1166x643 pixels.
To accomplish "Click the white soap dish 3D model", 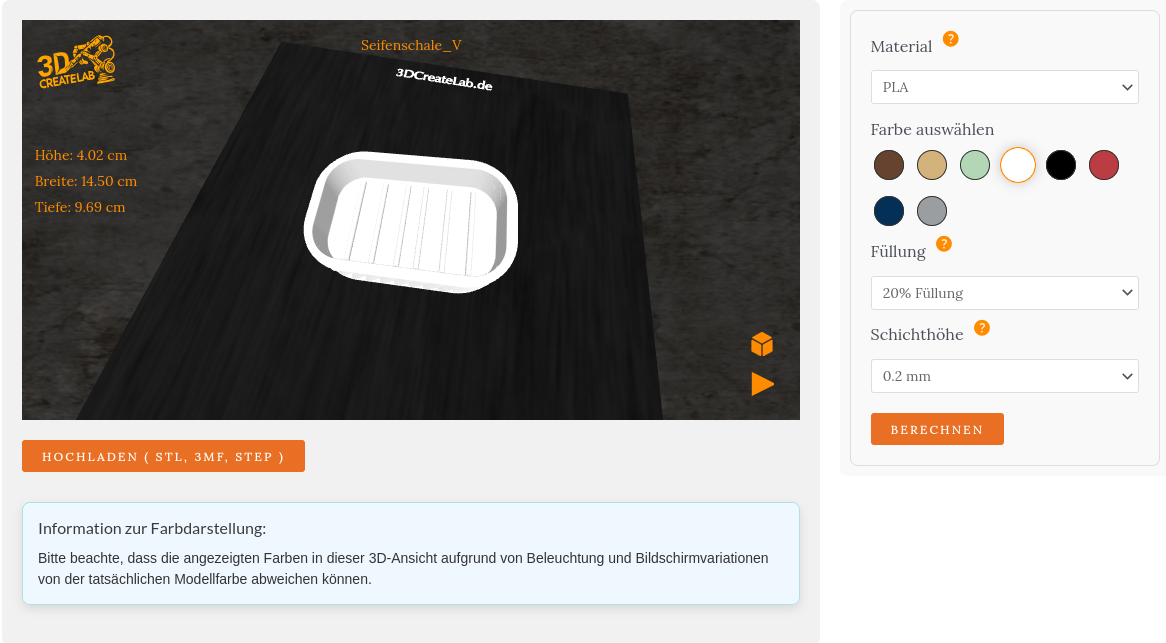I will coord(411,222).
